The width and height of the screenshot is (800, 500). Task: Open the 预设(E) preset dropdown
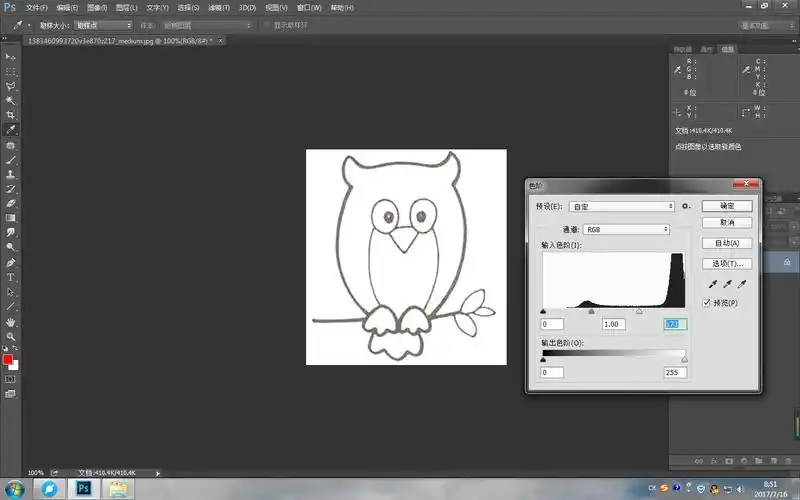point(621,206)
